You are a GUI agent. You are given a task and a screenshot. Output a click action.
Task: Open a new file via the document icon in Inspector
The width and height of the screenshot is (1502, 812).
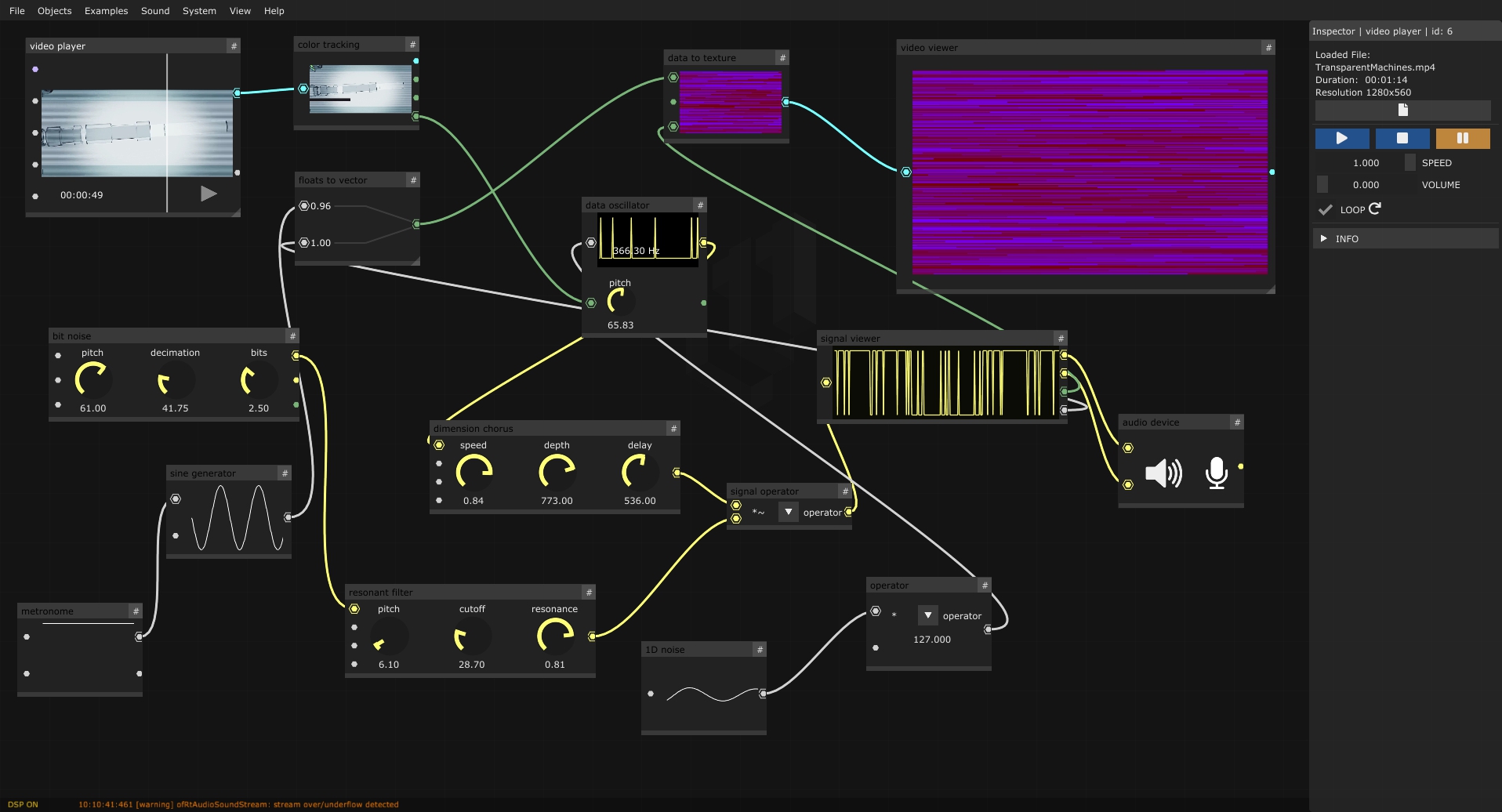point(1403,110)
